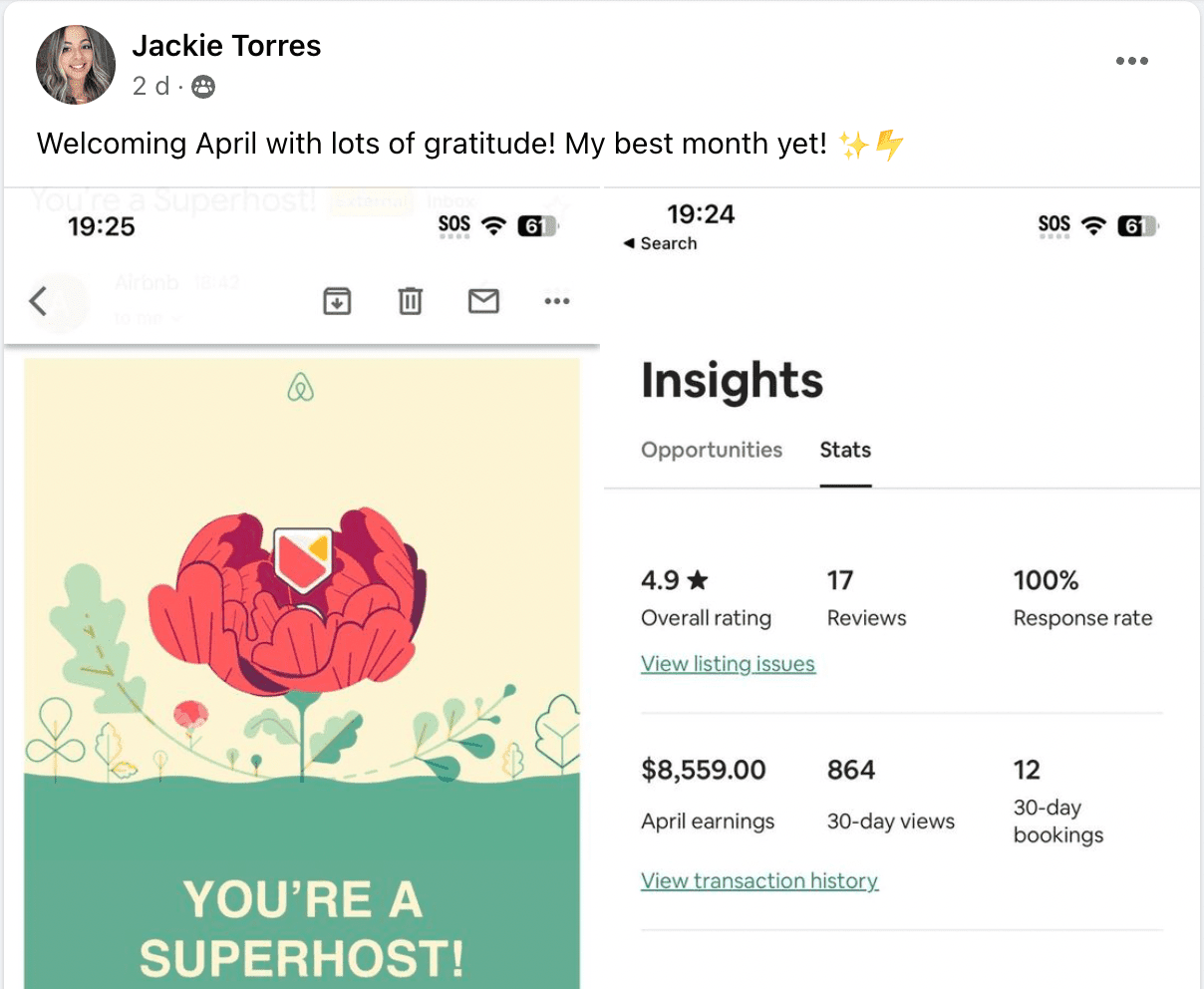The width and height of the screenshot is (1204, 989).
Task: Tap the back arrow in the email
Action: (x=39, y=300)
